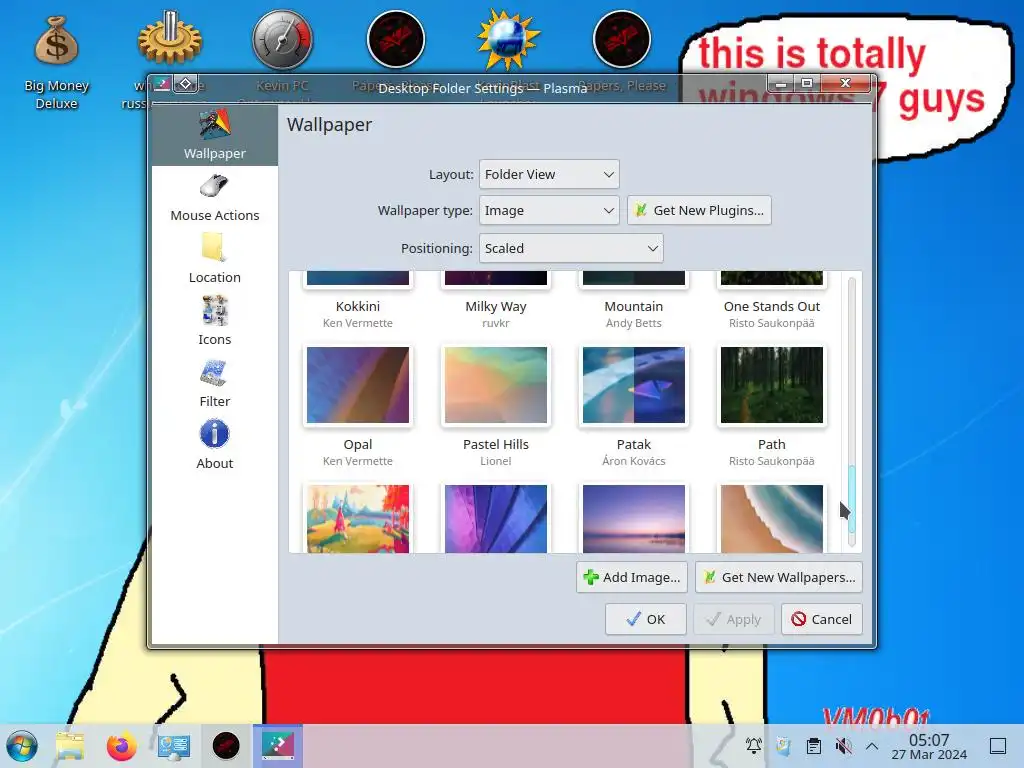This screenshot has width=1024, height=768.
Task: Open the file manager taskbar icon
Action: point(70,746)
